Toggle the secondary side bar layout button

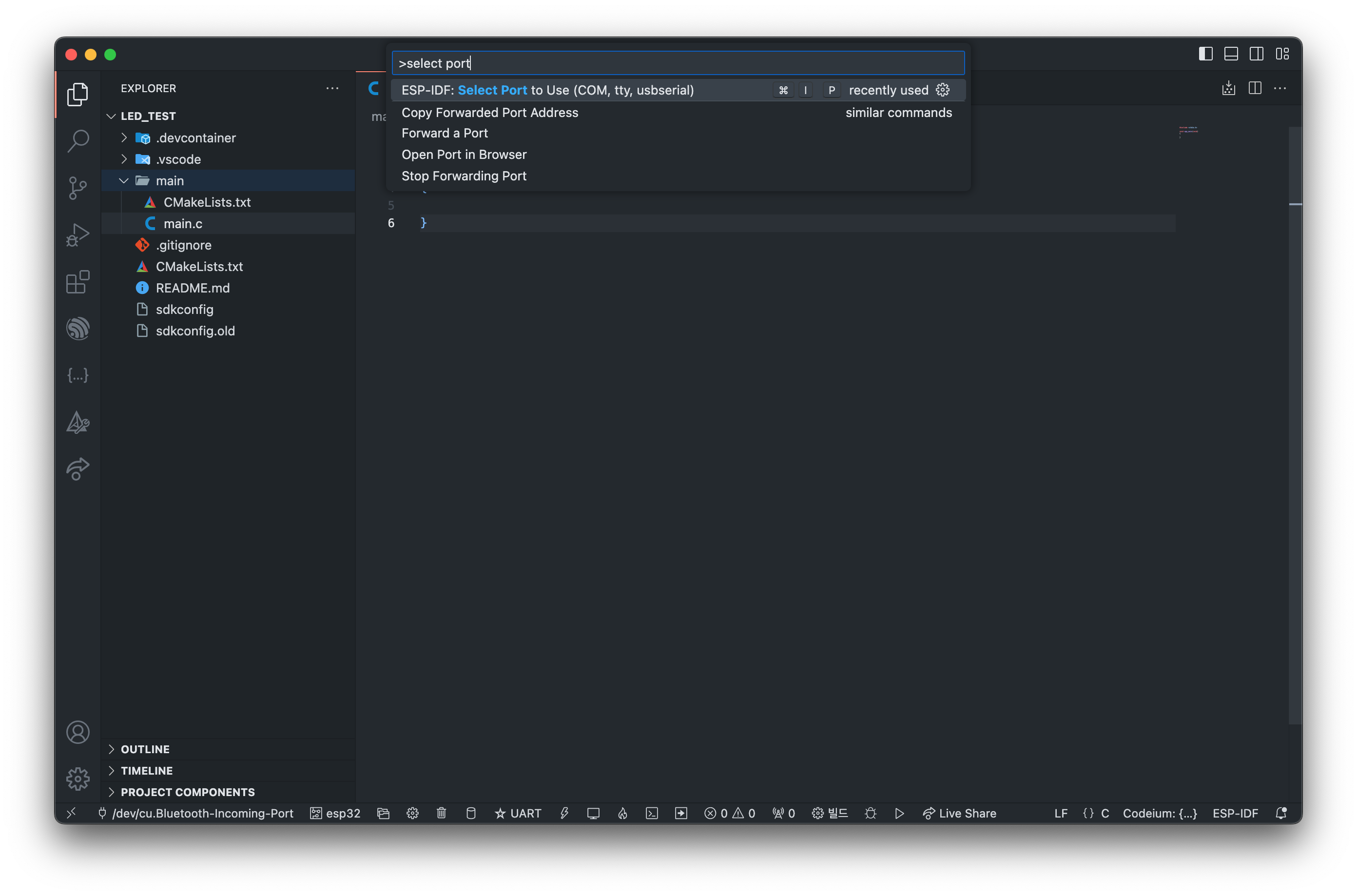(x=1256, y=54)
